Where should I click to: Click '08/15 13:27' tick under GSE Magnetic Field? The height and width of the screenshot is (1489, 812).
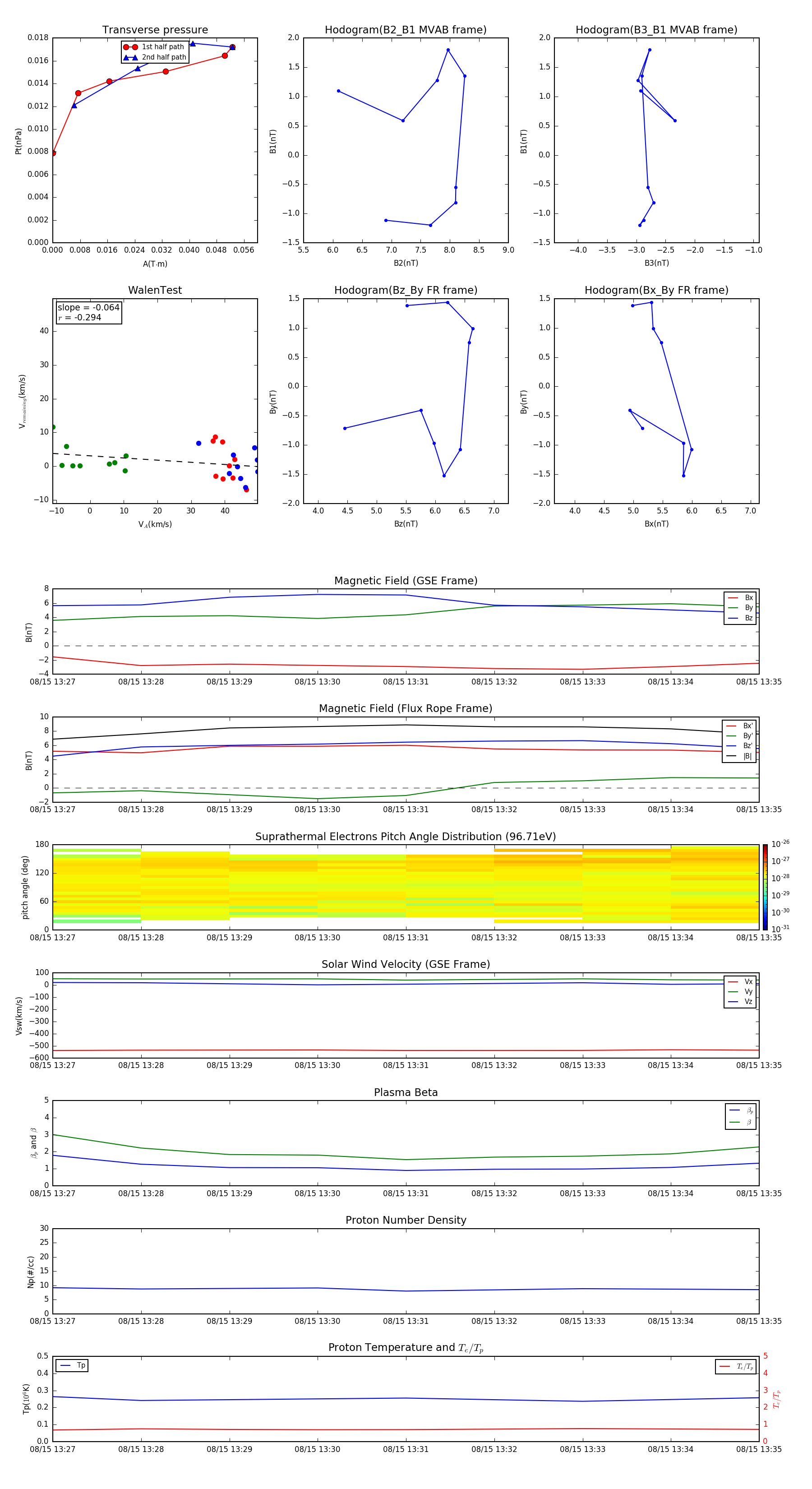pos(53,681)
